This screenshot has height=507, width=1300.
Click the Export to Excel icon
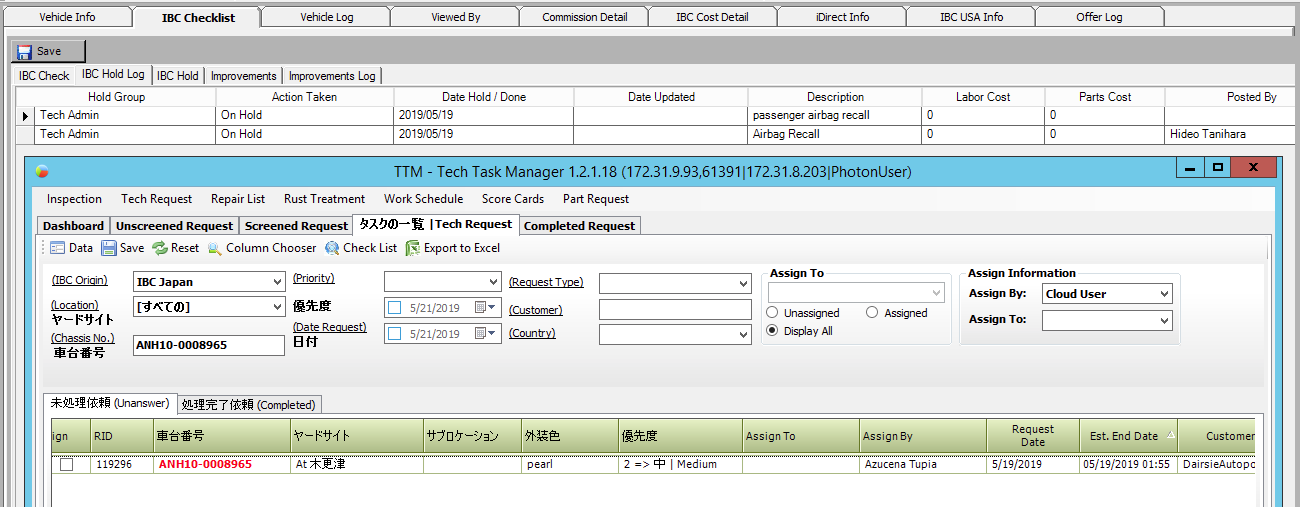412,248
